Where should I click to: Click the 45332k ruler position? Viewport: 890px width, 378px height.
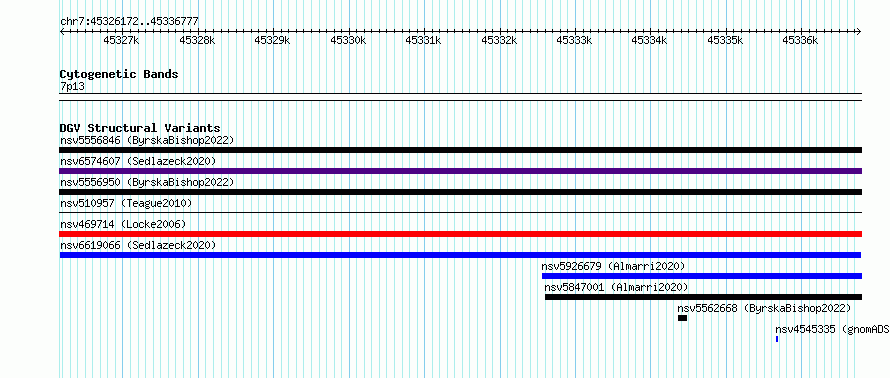(x=499, y=40)
